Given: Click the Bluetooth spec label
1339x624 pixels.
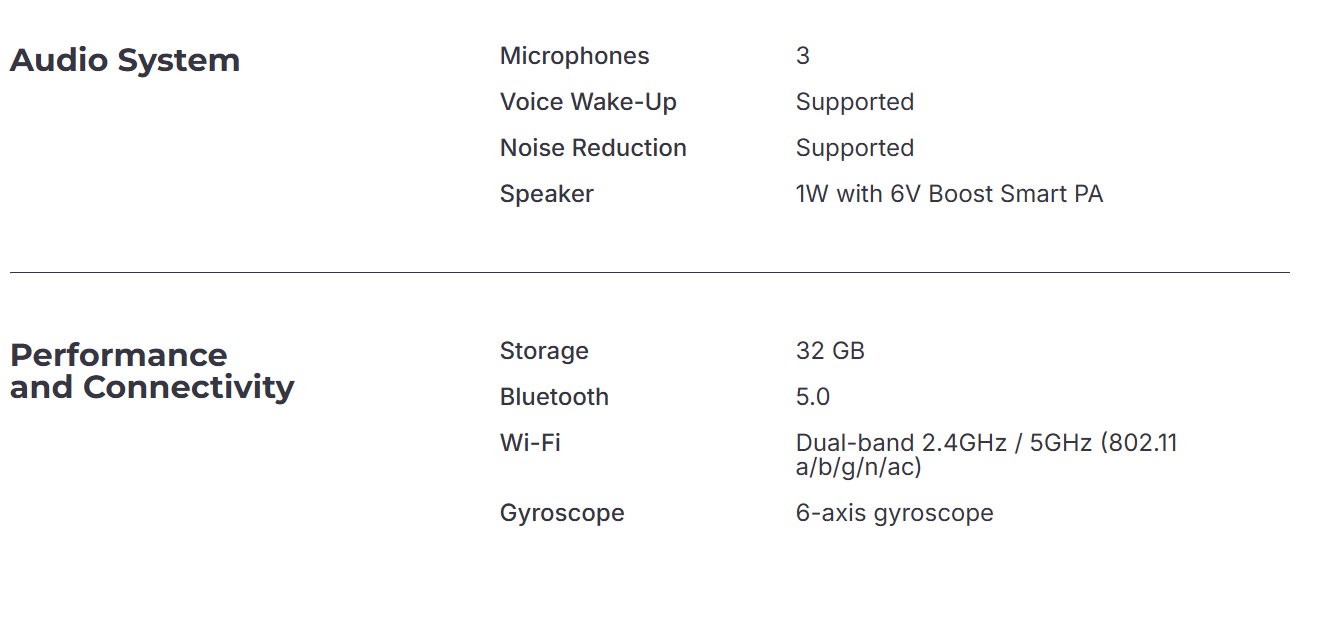Looking at the screenshot, I should click(x=554, y=397).
